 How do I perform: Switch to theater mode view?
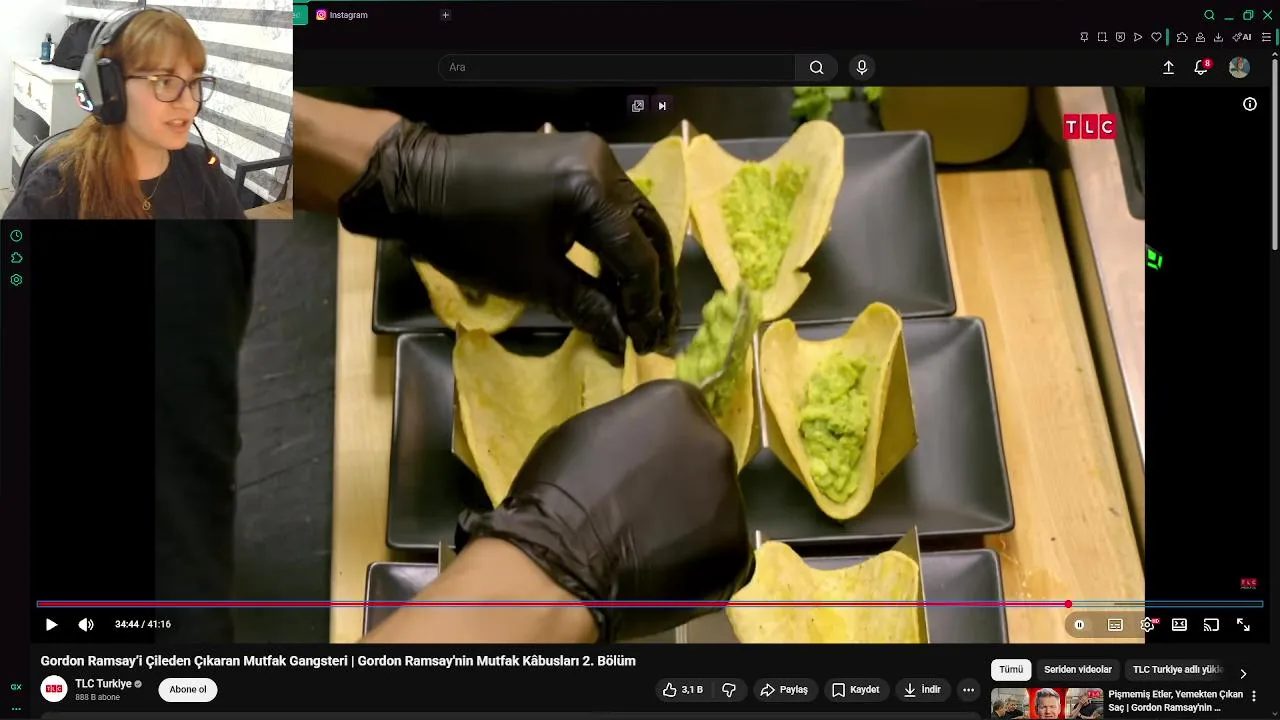tap(1179, 625)
